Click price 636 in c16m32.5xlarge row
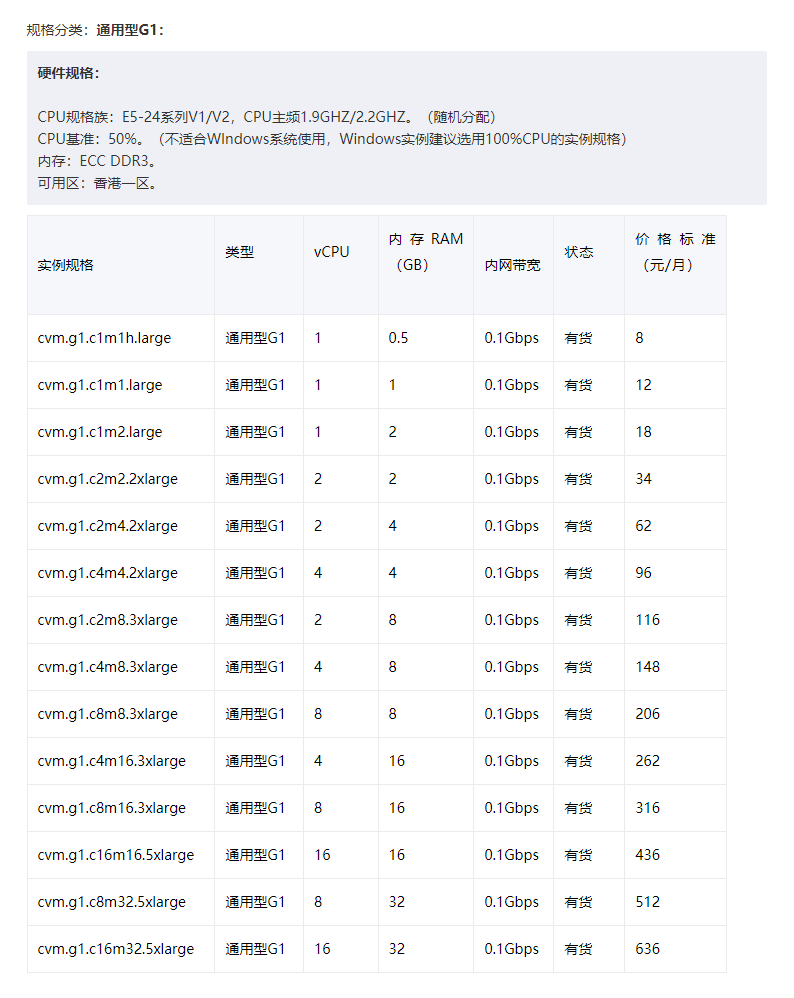 [648, 950]
